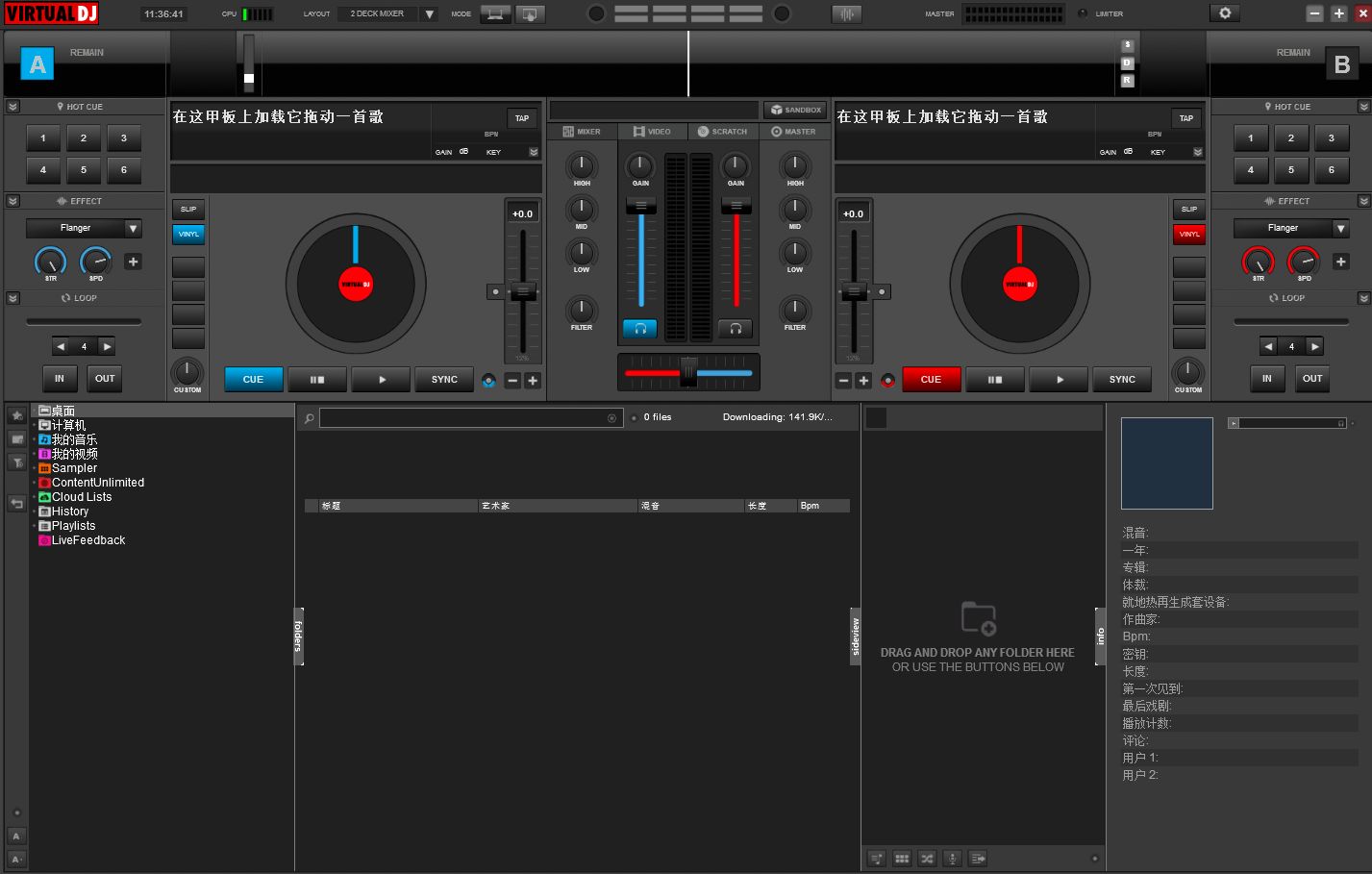Toggle SLIP mode on deck B
Image resolution: width=1372 pixels, height=874 pixels.
click(x=1189, y=209)
